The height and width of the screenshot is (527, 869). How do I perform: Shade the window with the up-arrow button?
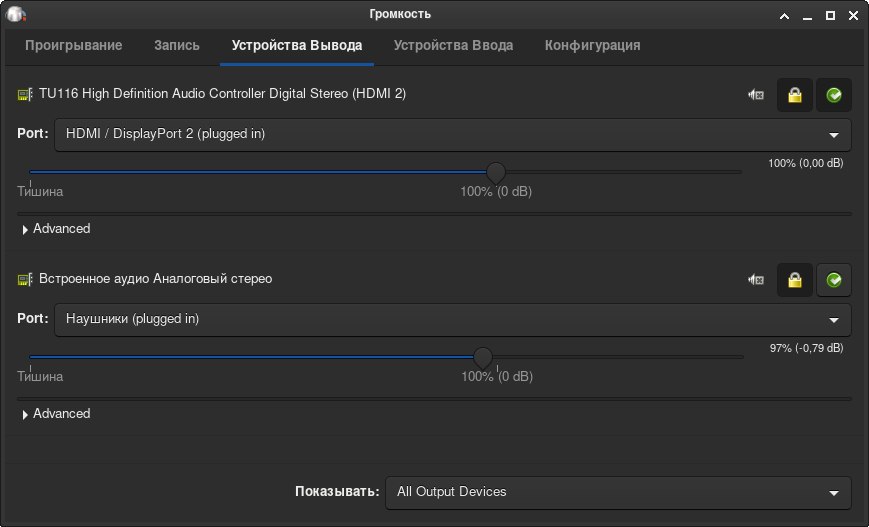[784, 16]
